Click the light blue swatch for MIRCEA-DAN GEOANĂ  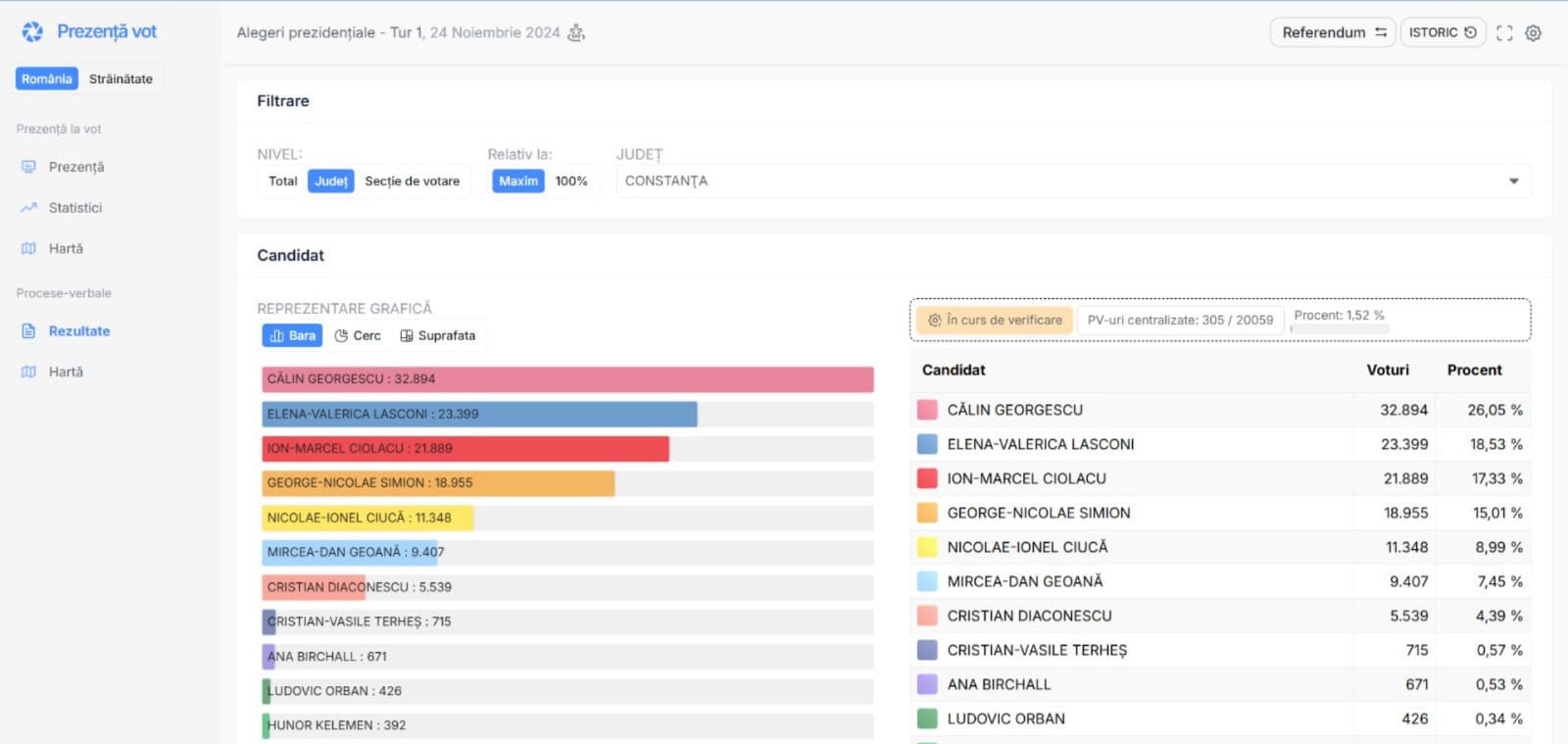click(927, 581)
